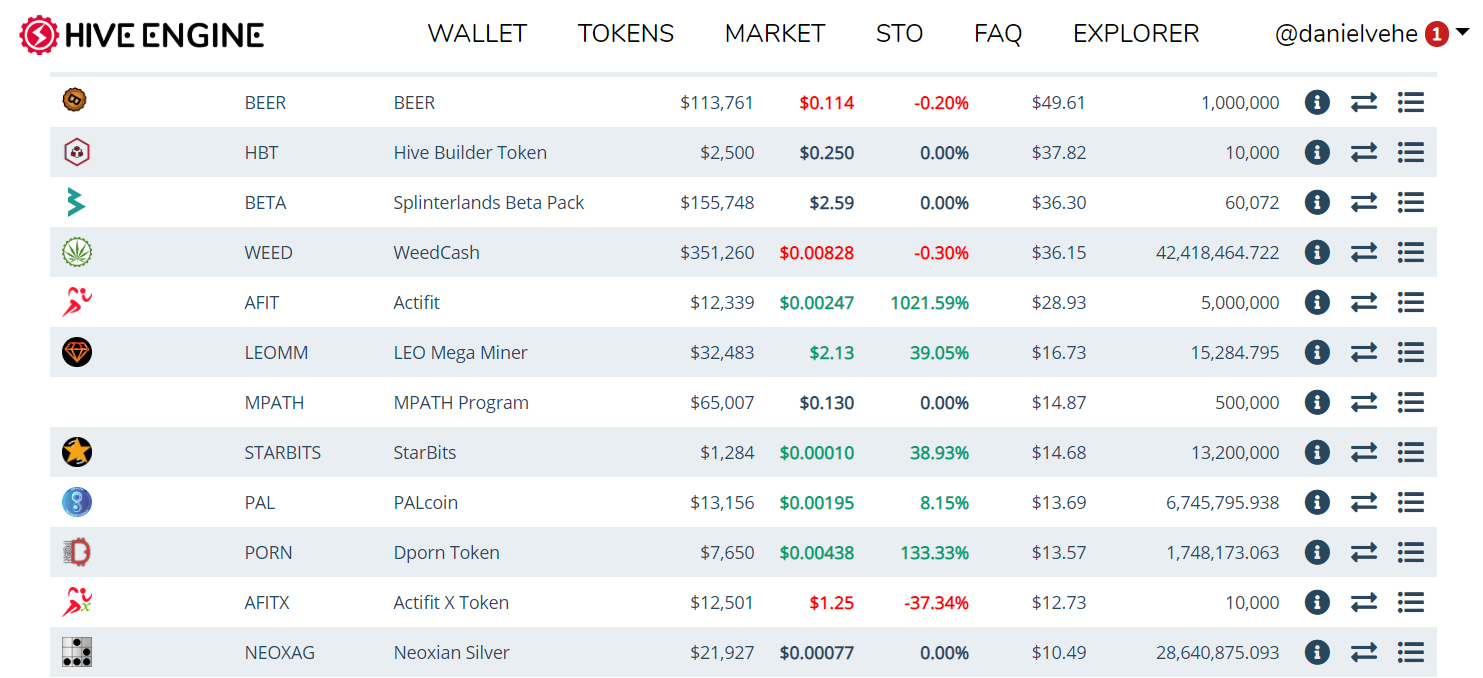The height and width of the screenshot is (678, 1483).
Task: Click the $0.00195 PAL price
Action: 817,502
